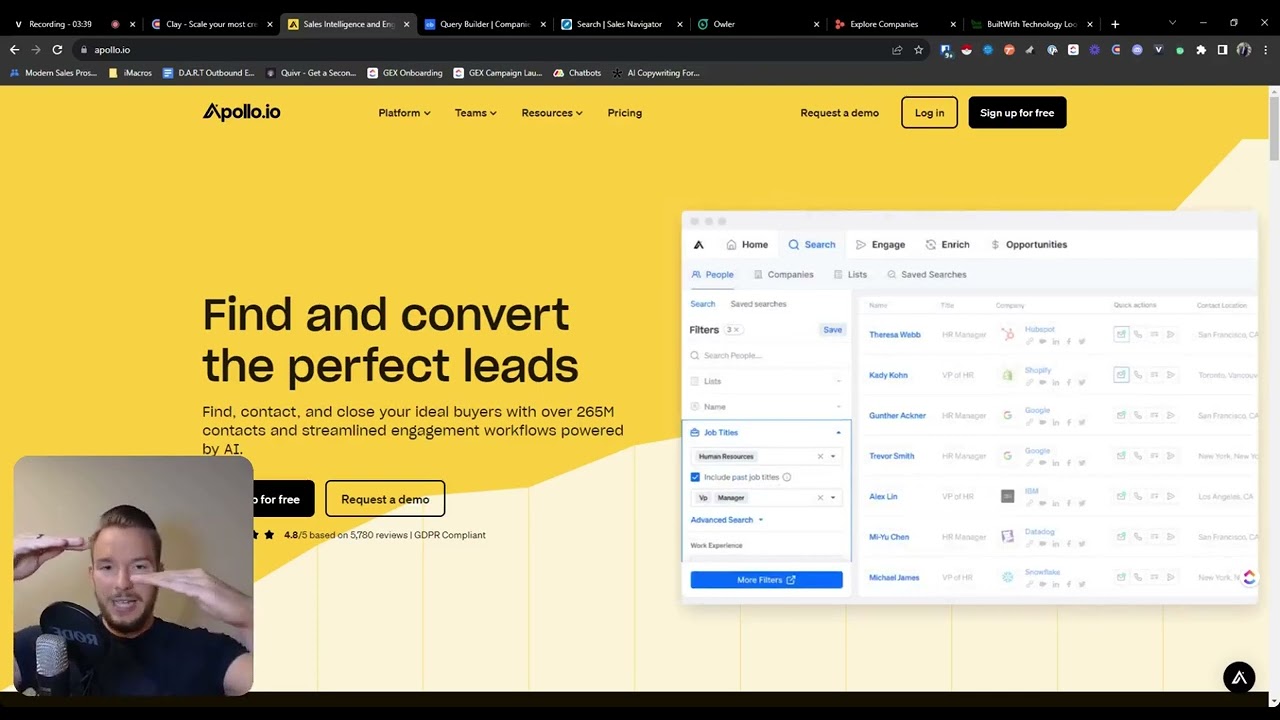This screenshot has height=720, width=1280.
Task: Click the tab search chevron icon
Action: 1172,23
